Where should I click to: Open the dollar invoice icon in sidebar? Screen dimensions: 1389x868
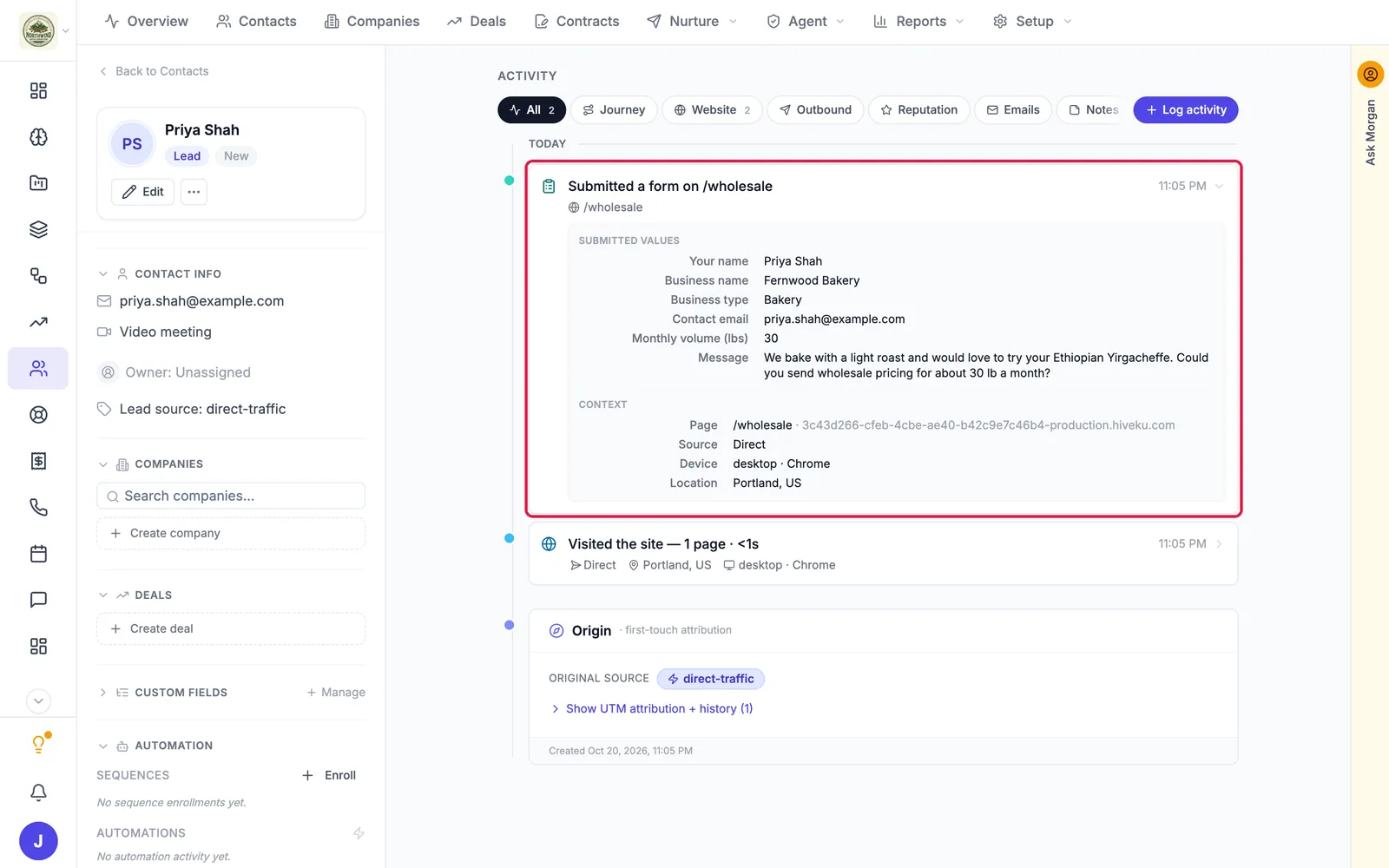pyautogui.click(x=38, y=461)
